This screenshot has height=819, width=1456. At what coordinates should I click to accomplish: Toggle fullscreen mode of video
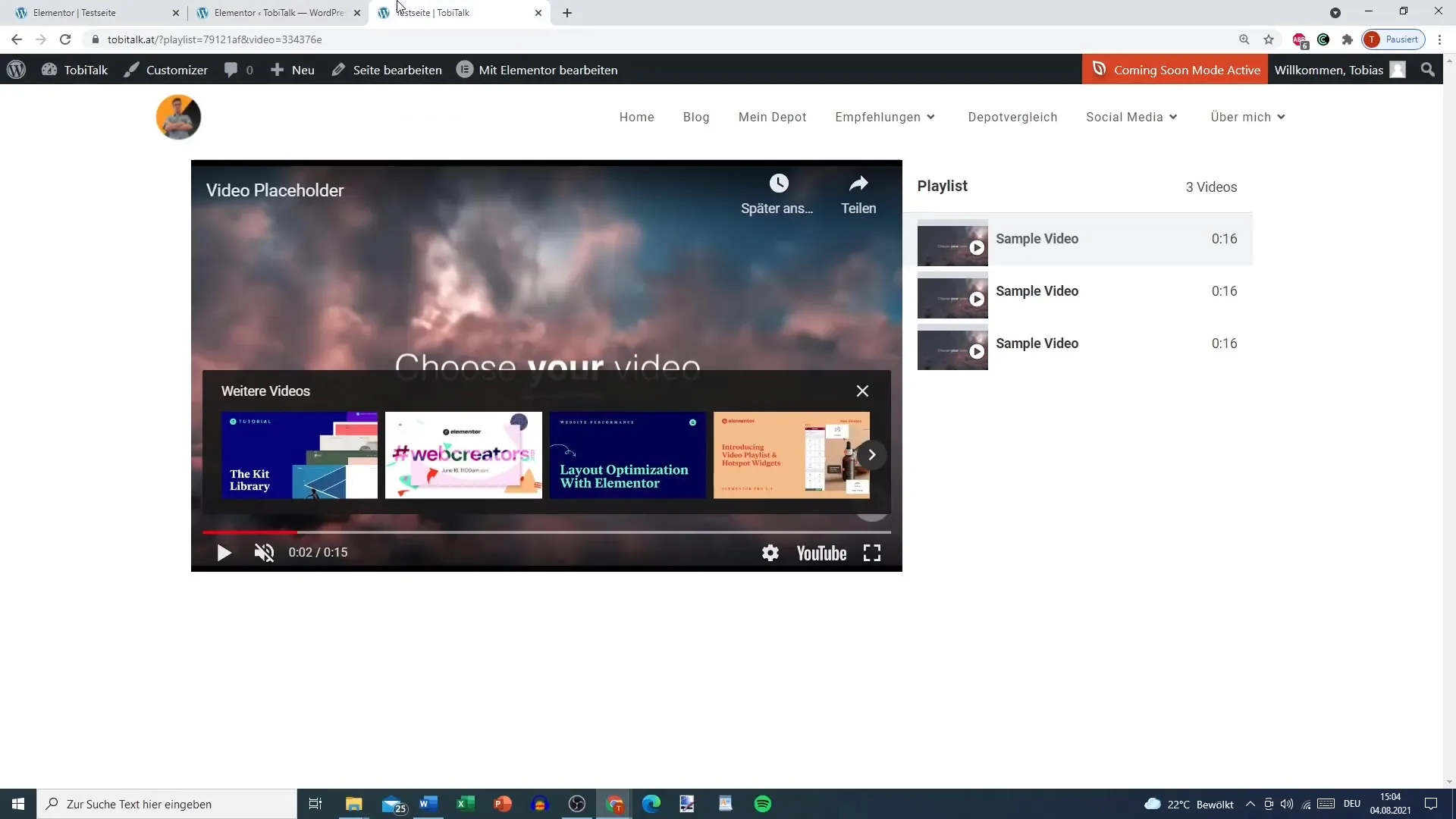pos(872,553)
